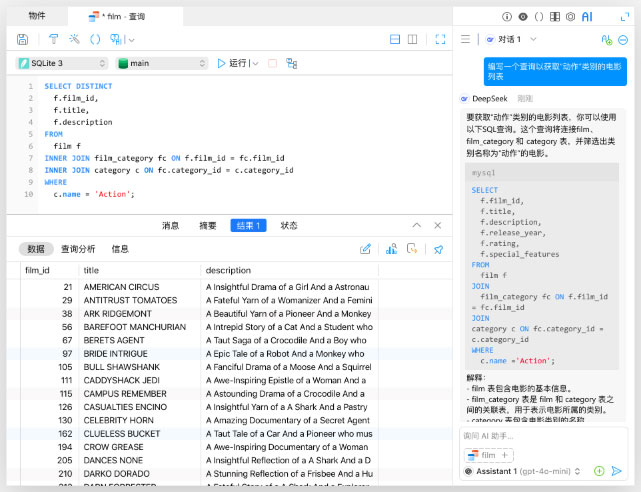Open the SQLite 3 connection dropdown
Viewport: 641px width, 492px height.
[x=62, y=63]
